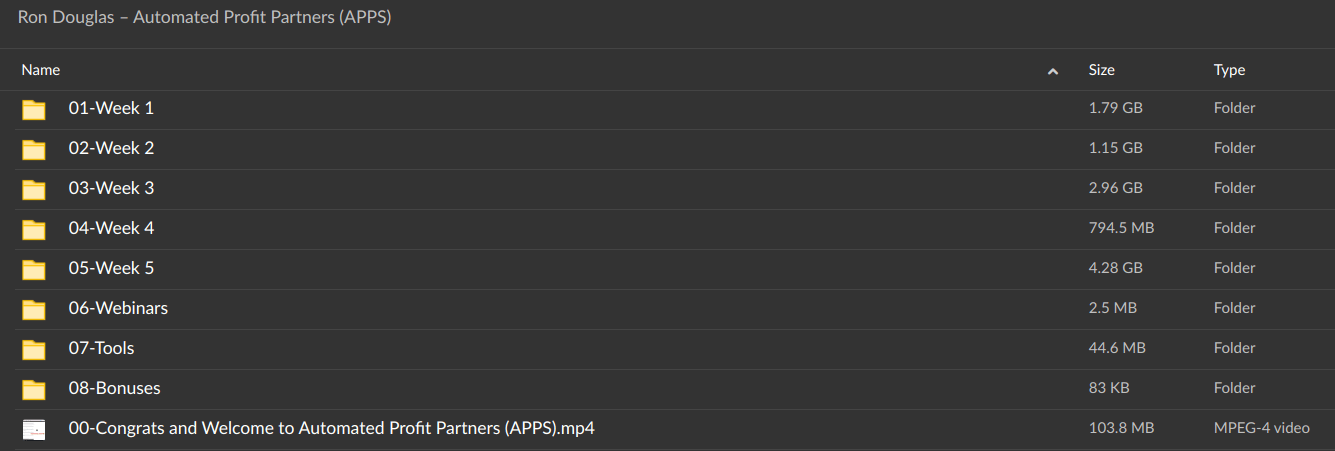Open the 03-Week 3 folder link
Image resolution: width=1335 pixels, height=451 pixels.
tap(111, 188)
